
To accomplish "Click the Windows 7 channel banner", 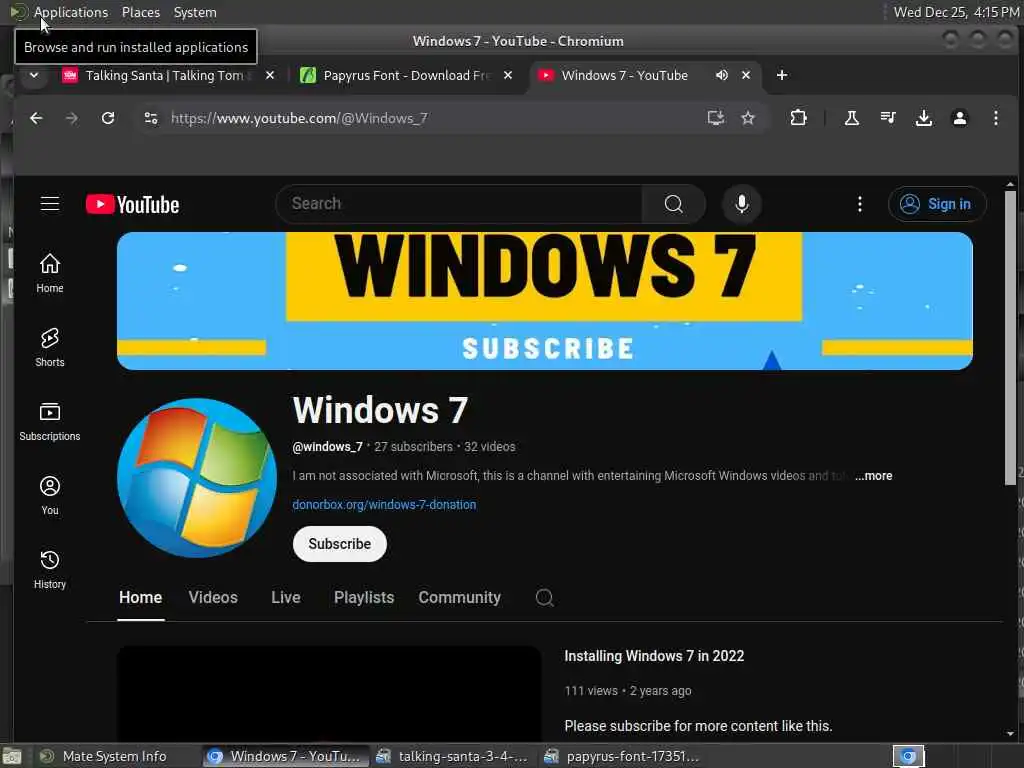I will click(x=545, y=301).
